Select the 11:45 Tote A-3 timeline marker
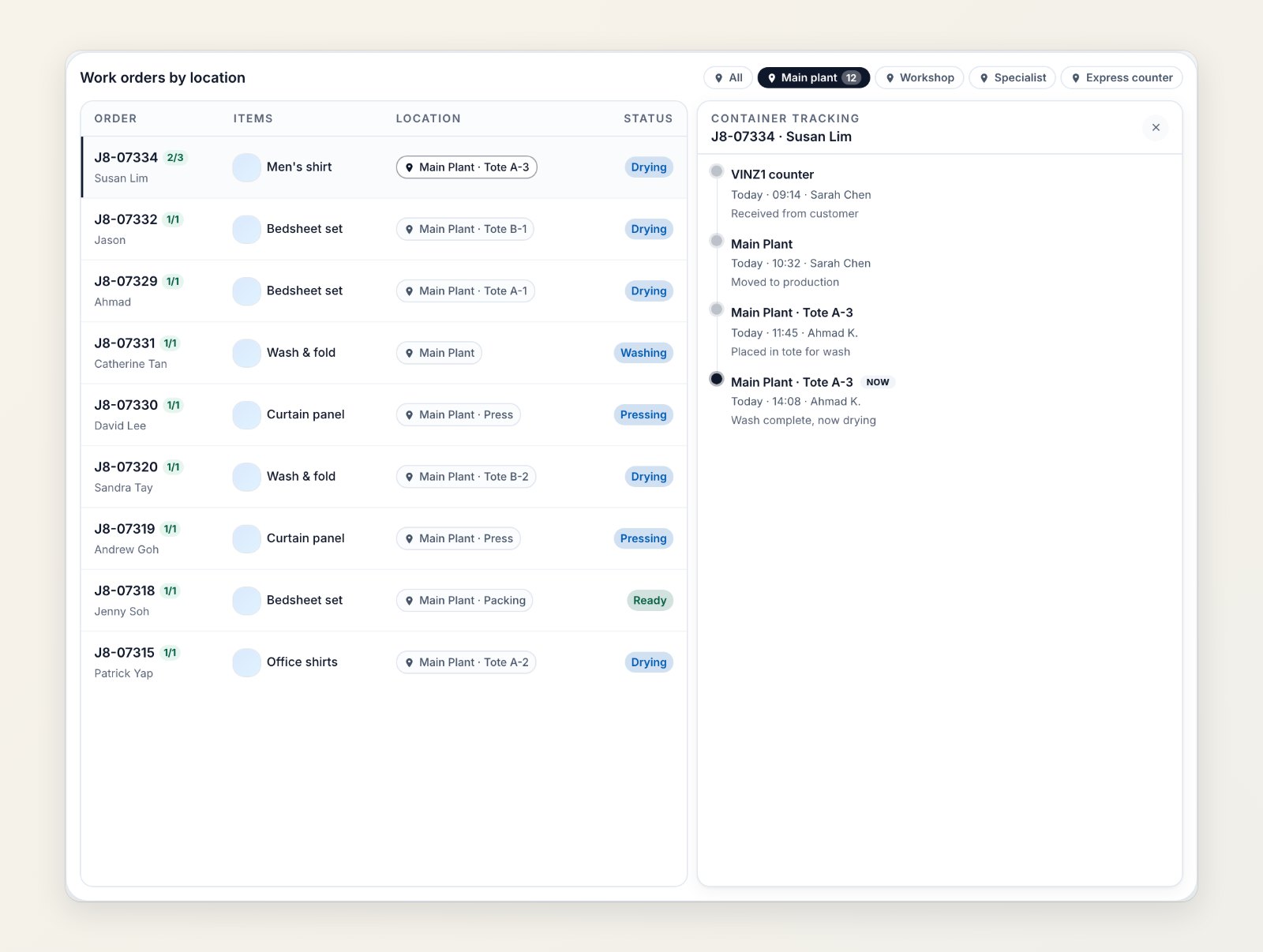1263x952 pixels. pos(717,309)
